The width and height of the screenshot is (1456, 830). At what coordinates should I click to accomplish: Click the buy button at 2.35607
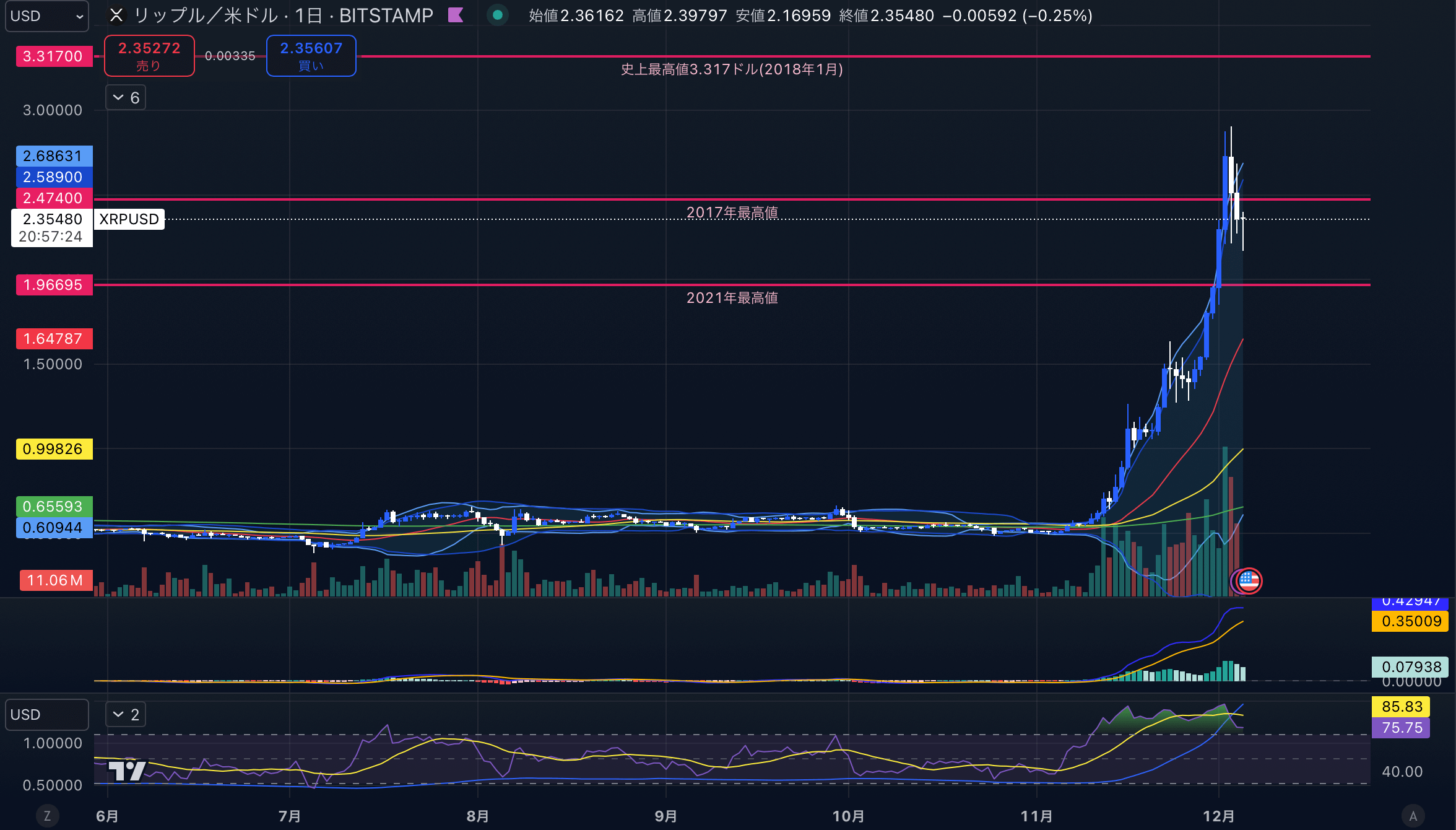tap(311, 56)
